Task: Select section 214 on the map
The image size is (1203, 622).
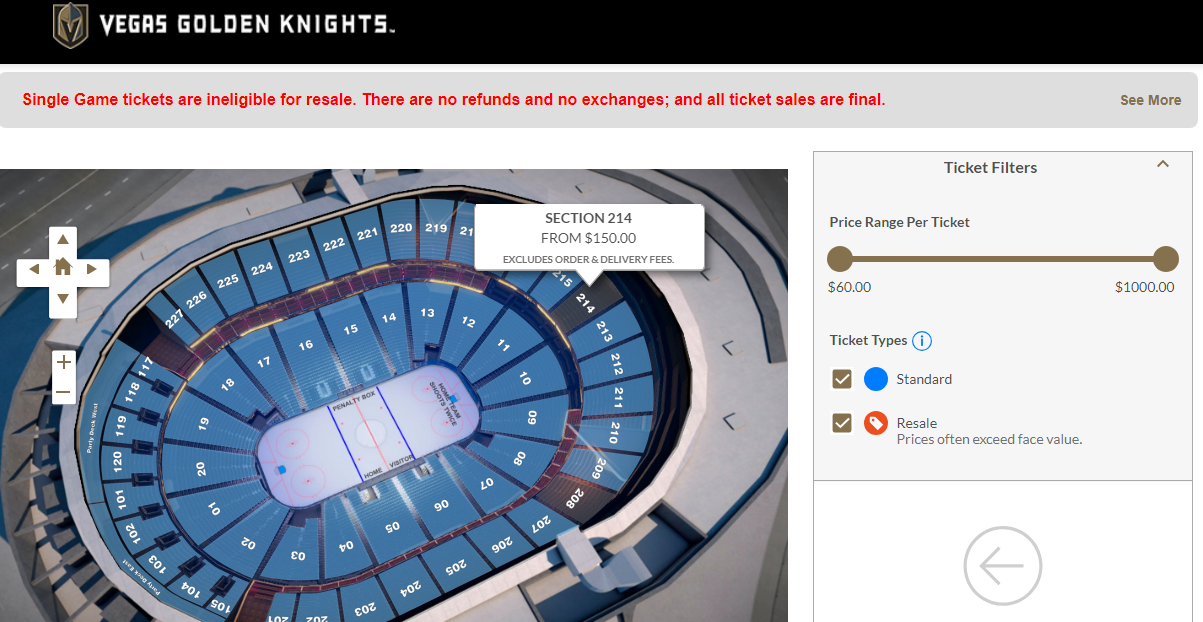Action: (586, 302)
